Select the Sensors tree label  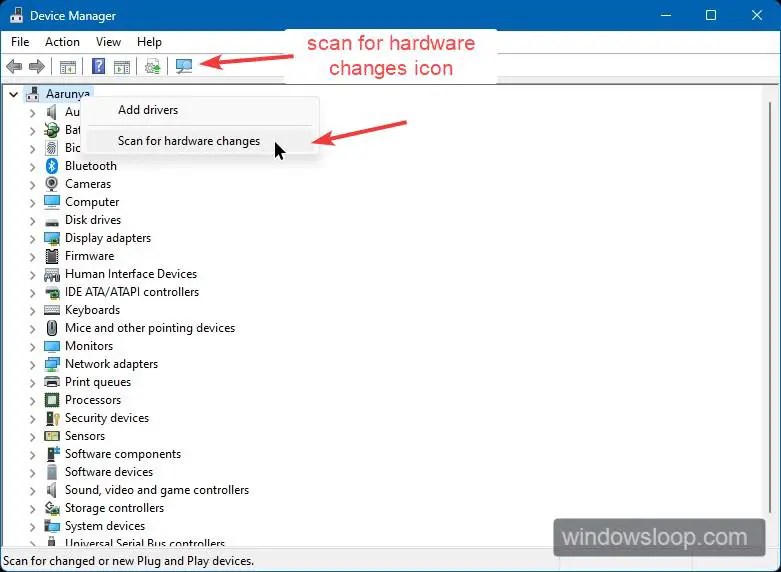[x=85, y=436]
